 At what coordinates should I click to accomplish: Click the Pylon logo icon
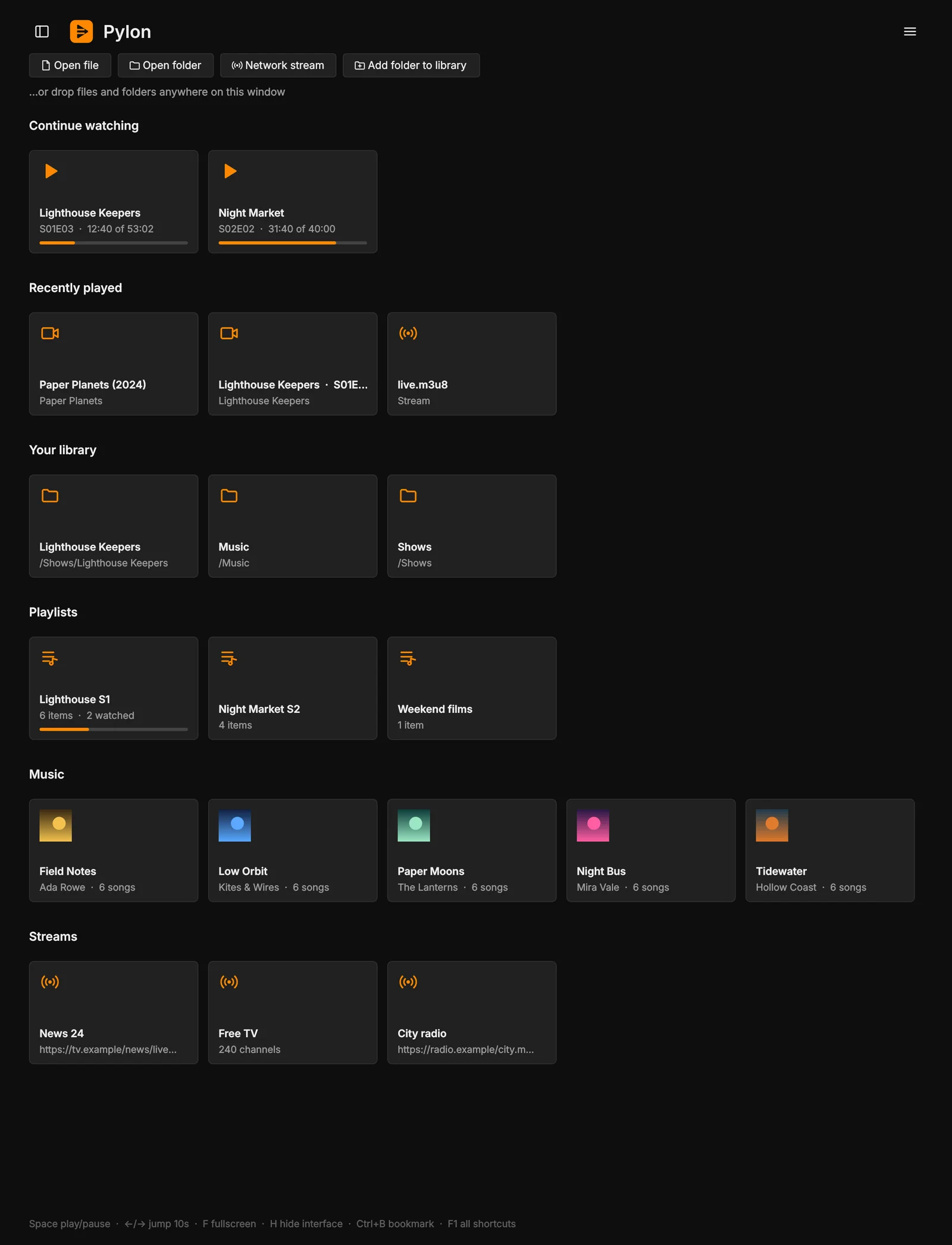pyautogui.click(x=82, y=32)
